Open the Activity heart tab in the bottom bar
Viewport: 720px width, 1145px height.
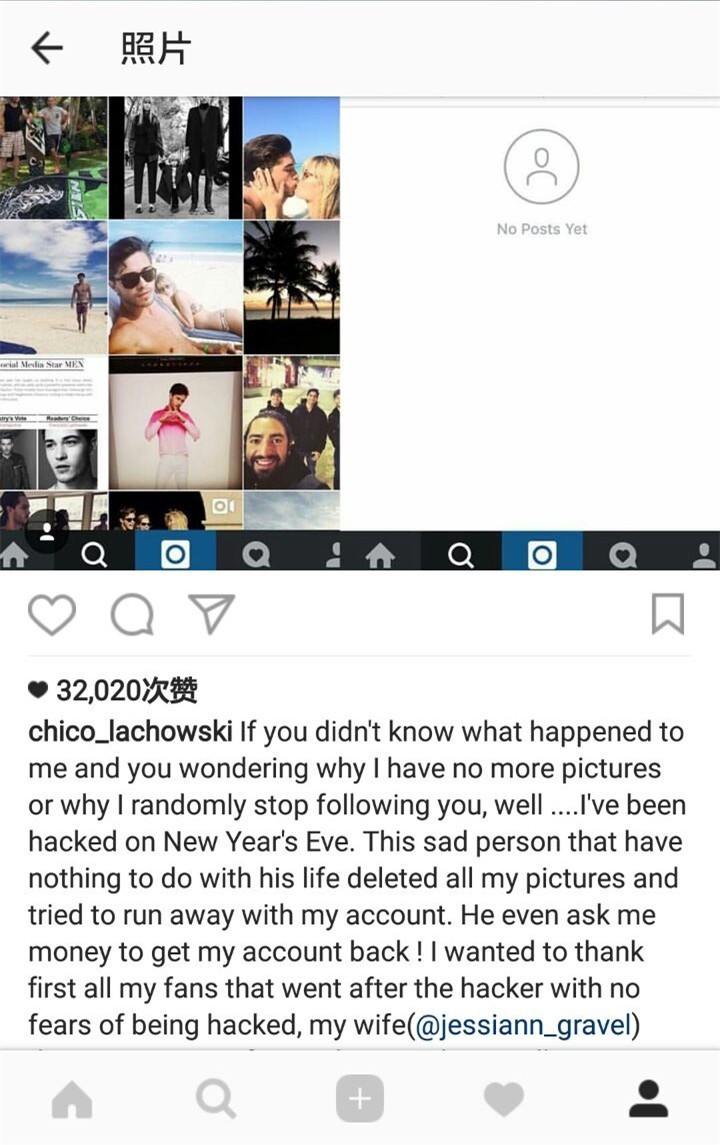[x=504, y=1099]
